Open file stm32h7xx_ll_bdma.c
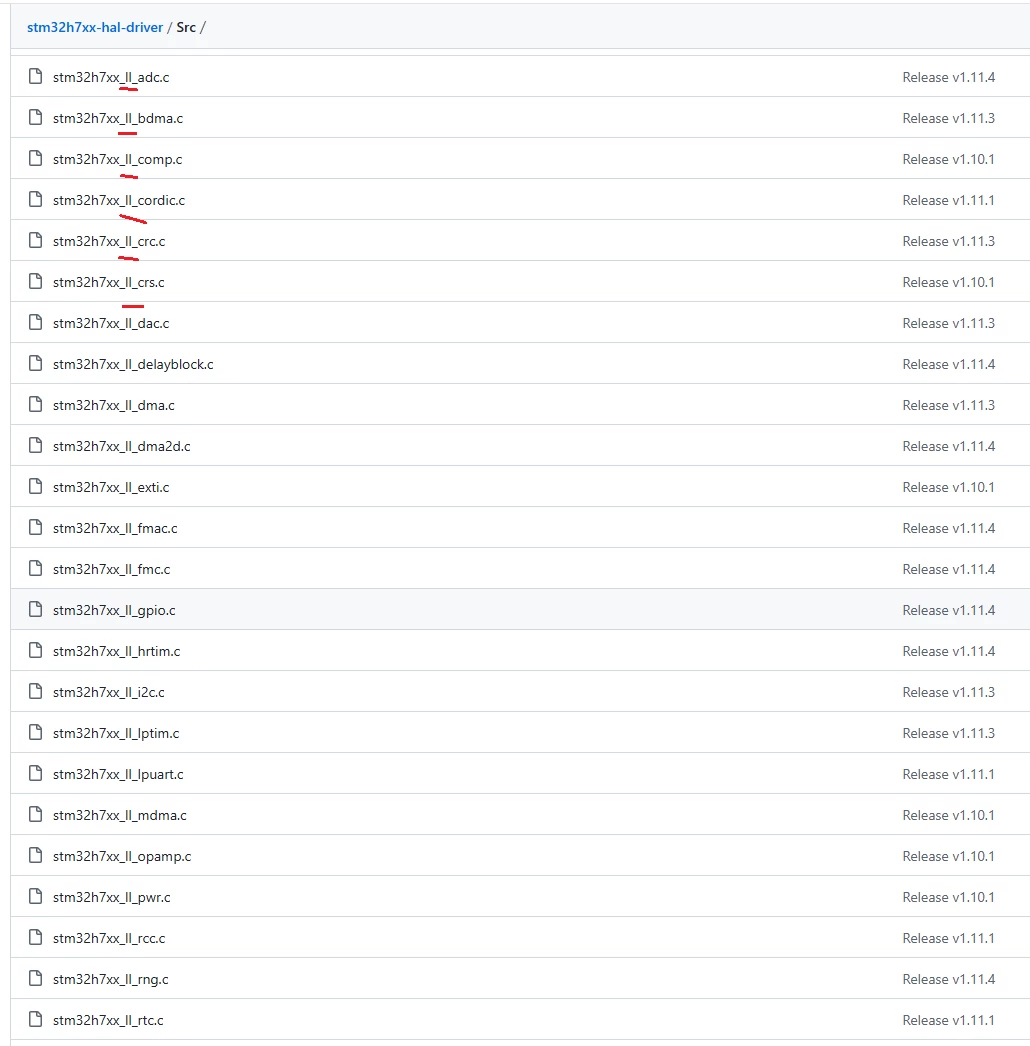Screen dimensions: 1030x1046 tap(117, 118)
